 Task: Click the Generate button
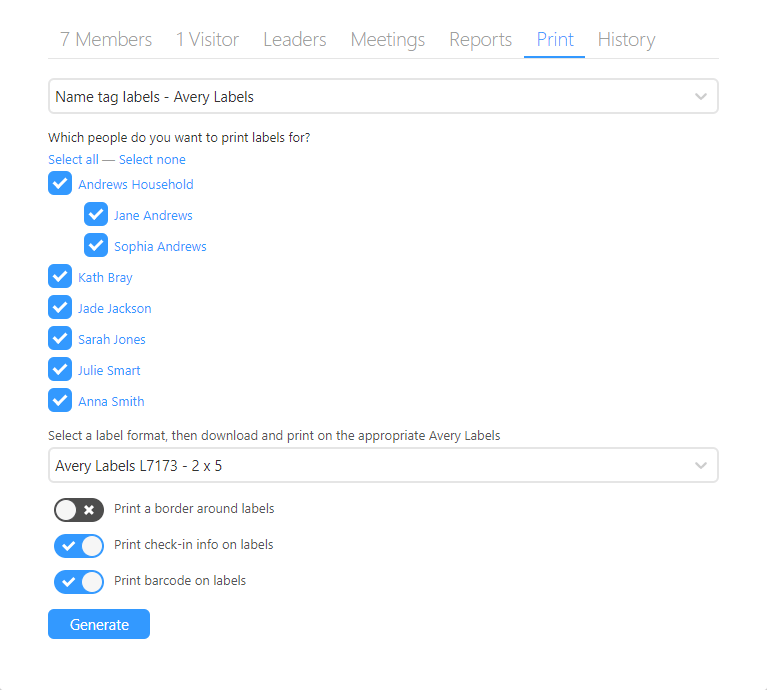(99, 625)
